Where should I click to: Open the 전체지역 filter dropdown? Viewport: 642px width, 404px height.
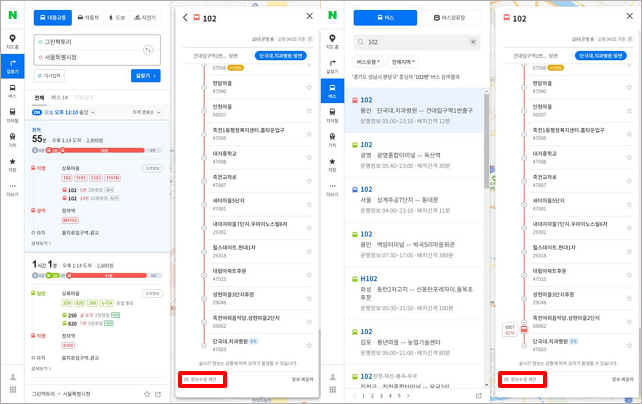(x=403, y=62)
